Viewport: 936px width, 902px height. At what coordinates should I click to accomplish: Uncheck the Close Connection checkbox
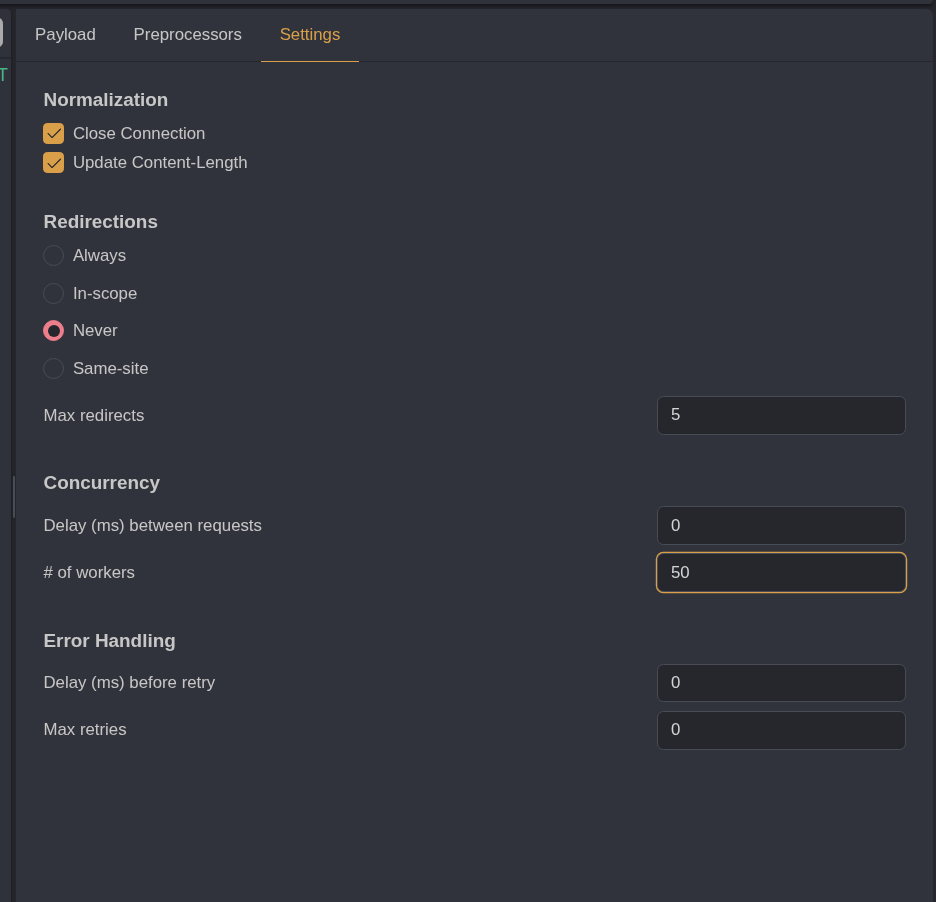coord(54,134)
